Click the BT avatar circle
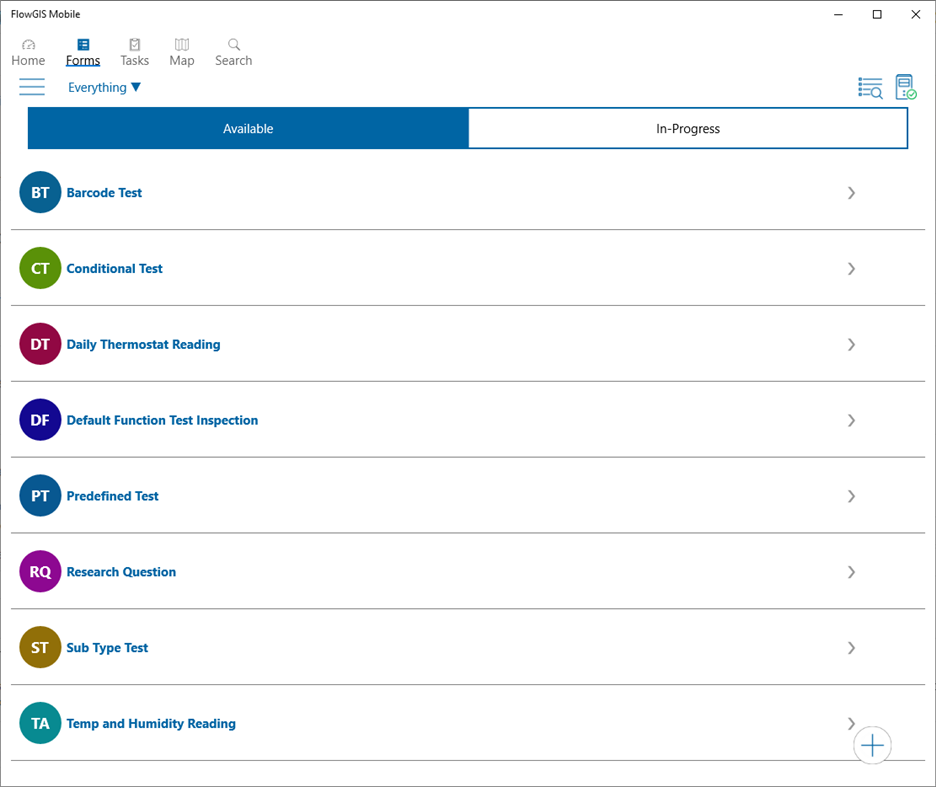The height and width of the screenshot is (787, 936). (40, 193)
